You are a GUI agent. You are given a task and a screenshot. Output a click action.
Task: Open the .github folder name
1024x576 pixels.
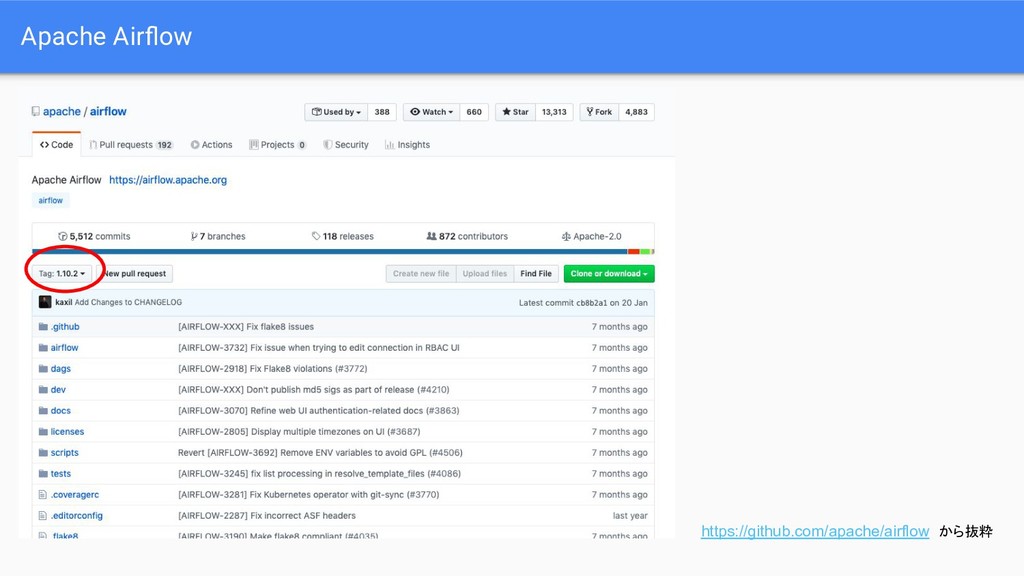coord(65,327)
